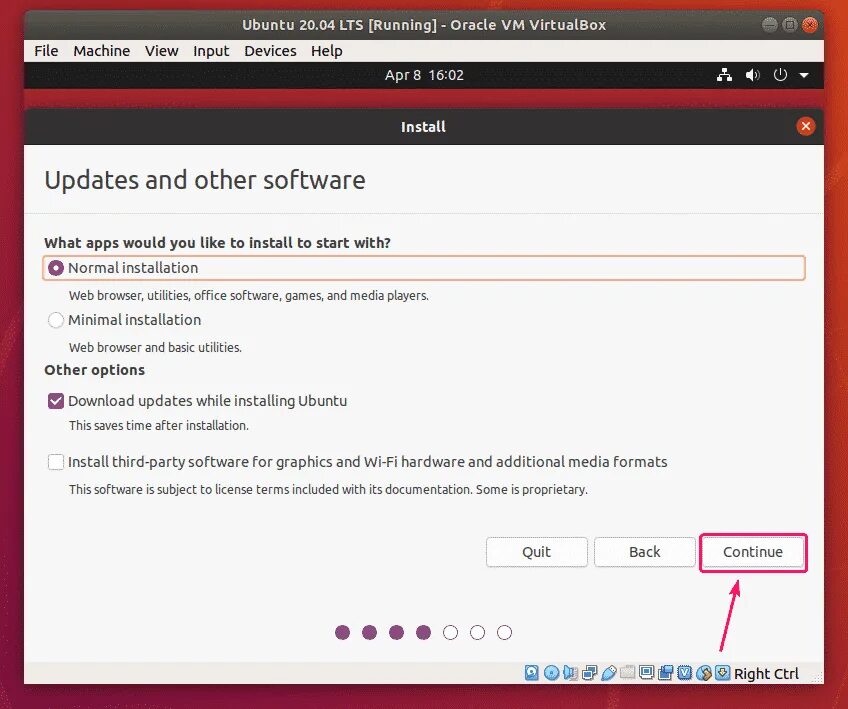The width and height of the screenshot is (848, 709).
Task: Click the keyboard capture down-arrow icon
Action: click(x=723, y=672)
